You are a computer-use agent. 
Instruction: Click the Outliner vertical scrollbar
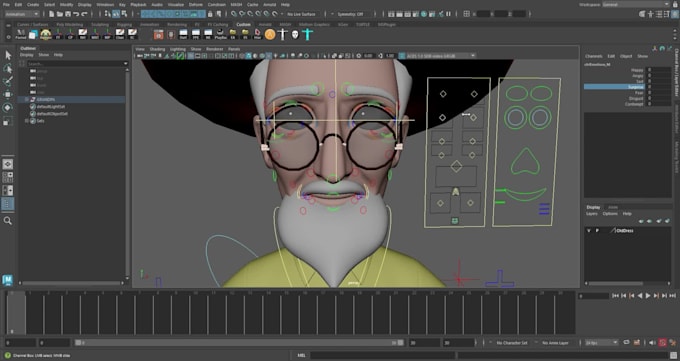127,174
